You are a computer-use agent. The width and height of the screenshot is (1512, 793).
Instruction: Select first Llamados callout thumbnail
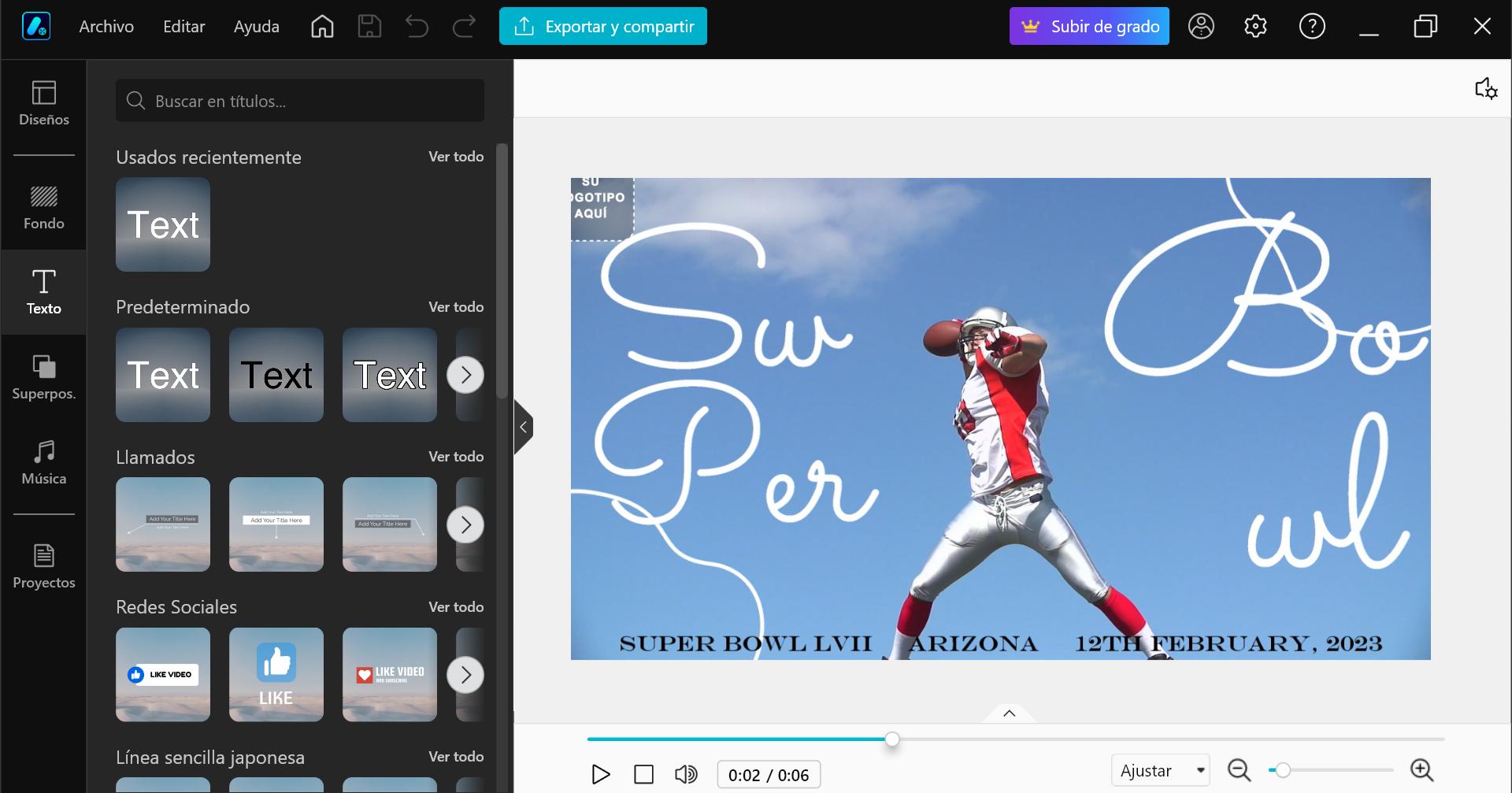click(163, 524)
